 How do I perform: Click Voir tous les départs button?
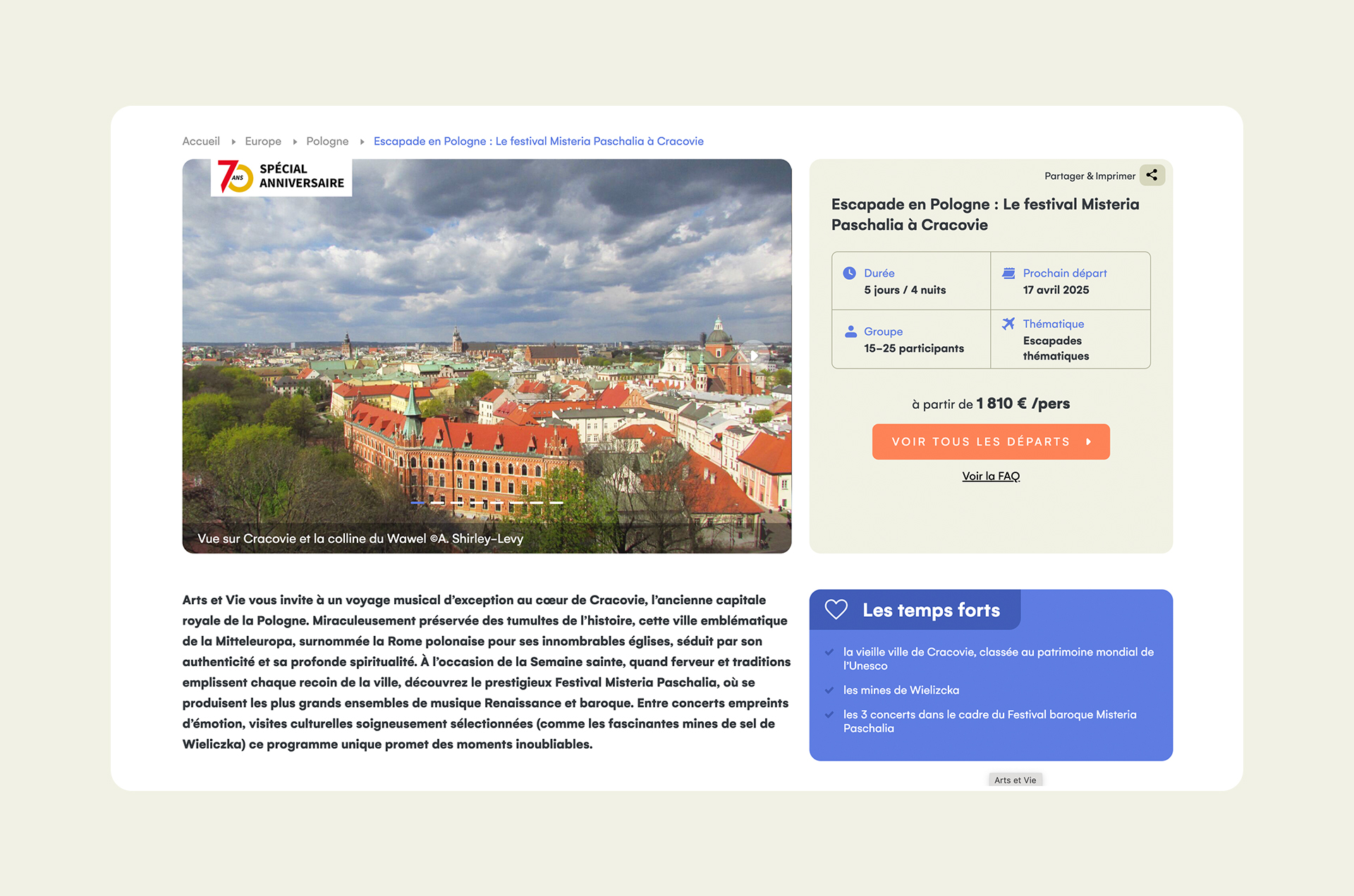point(991,442)
